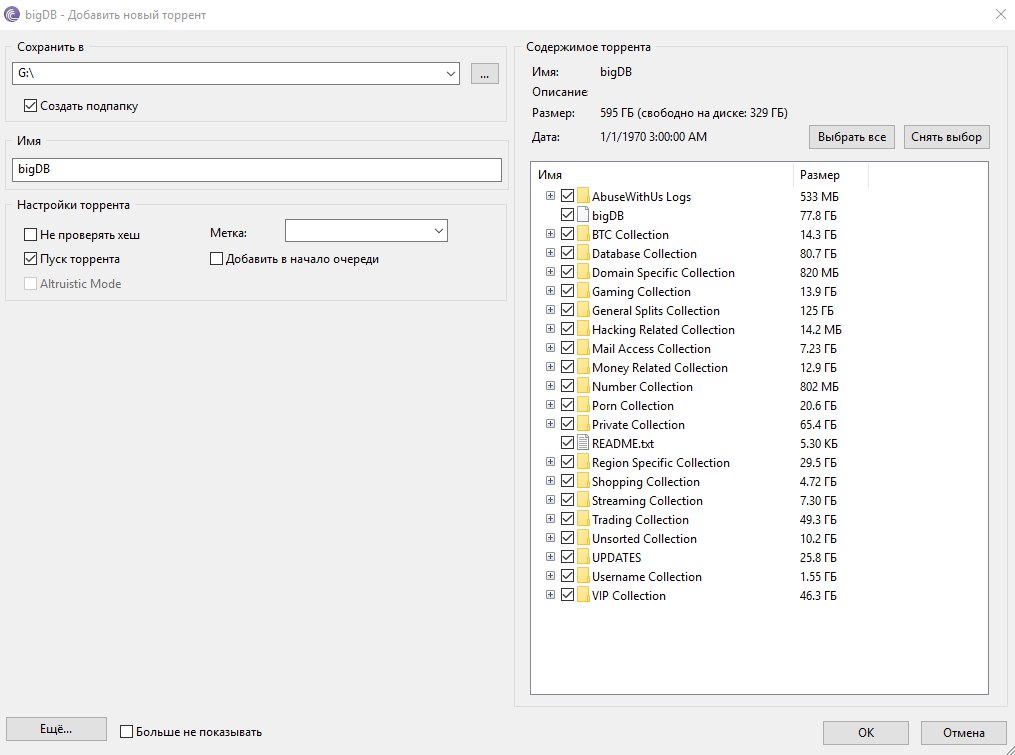Click the size value 125 ГБ
Image resolution: width=1015 pixels, height=755 pixels.
(x=817, y=310)
